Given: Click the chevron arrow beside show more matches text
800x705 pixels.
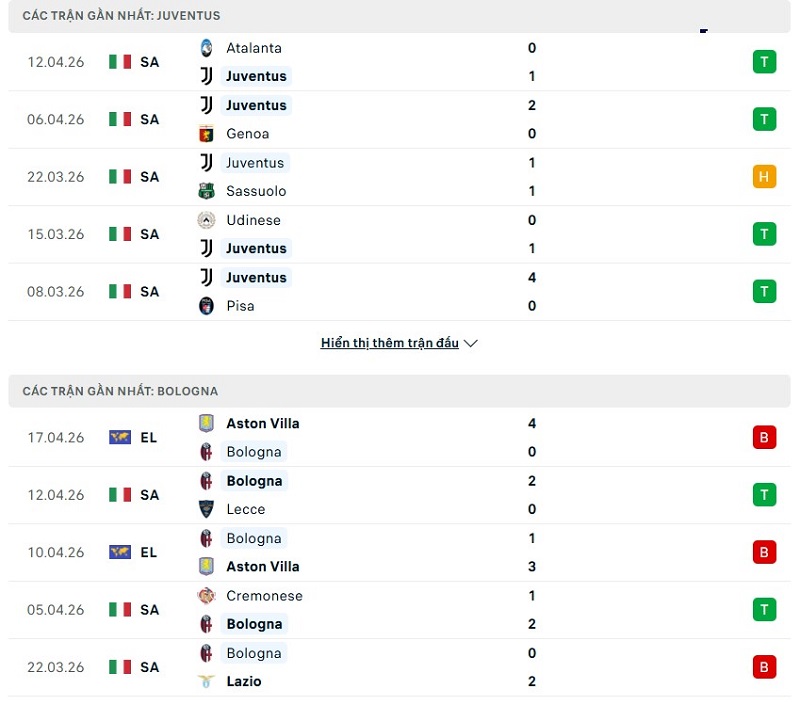Looking at the screenshot, I should (x=470, y=343).
